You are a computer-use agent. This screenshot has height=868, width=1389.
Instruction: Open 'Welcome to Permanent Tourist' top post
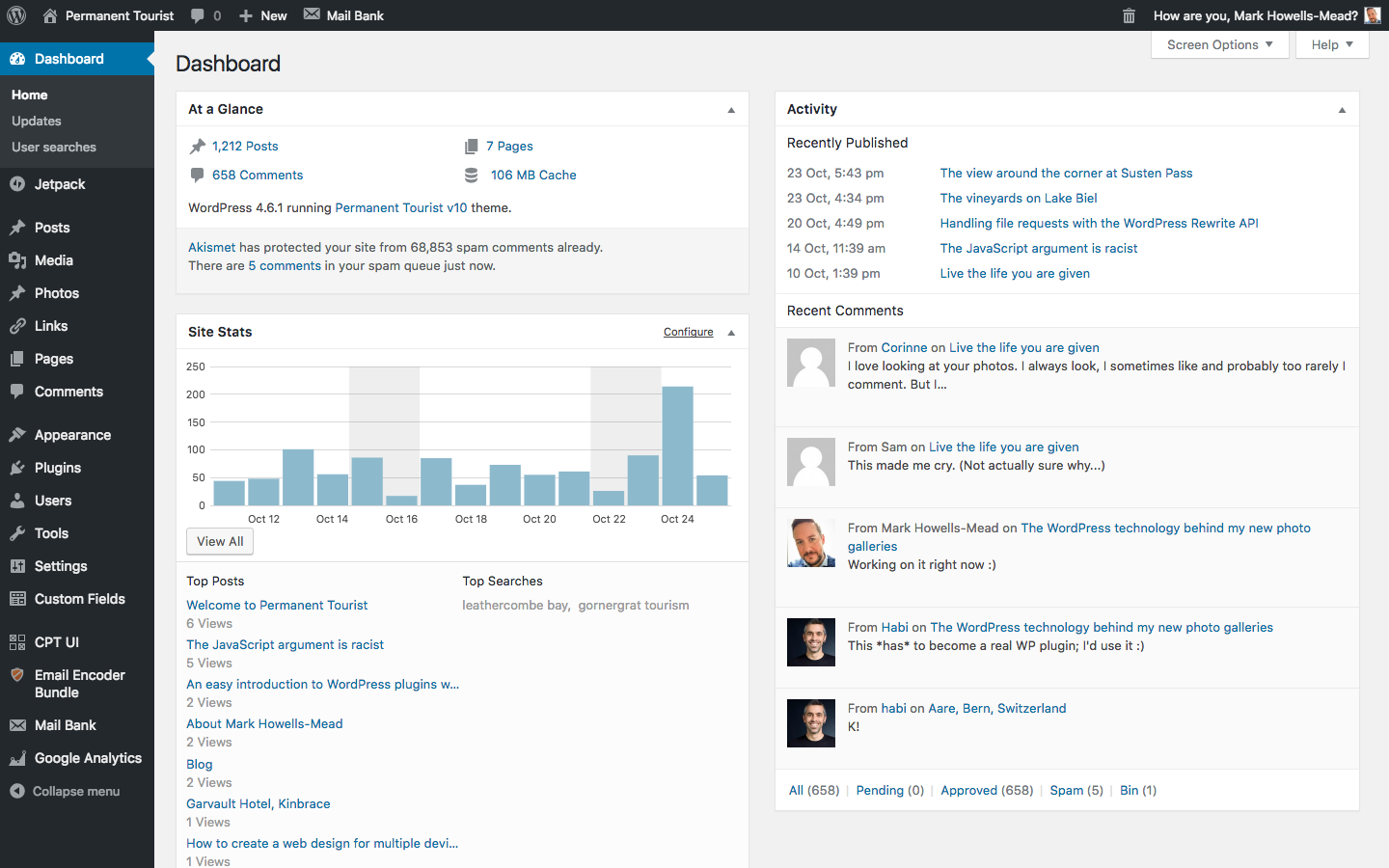point(277,605)
